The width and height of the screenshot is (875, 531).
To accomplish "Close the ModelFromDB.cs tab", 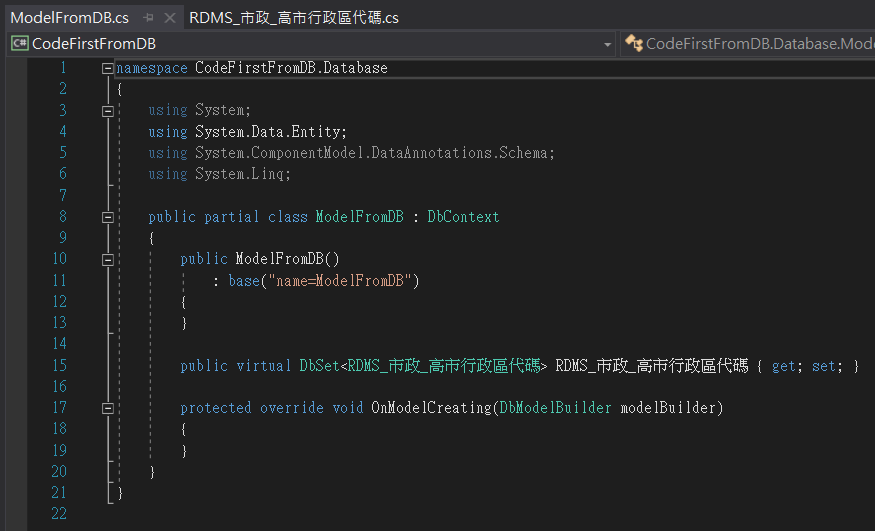I will [168, 18].
